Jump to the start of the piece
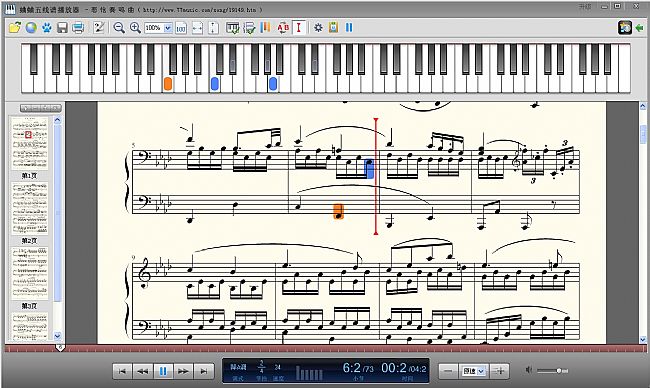 [x=122, y=371]
